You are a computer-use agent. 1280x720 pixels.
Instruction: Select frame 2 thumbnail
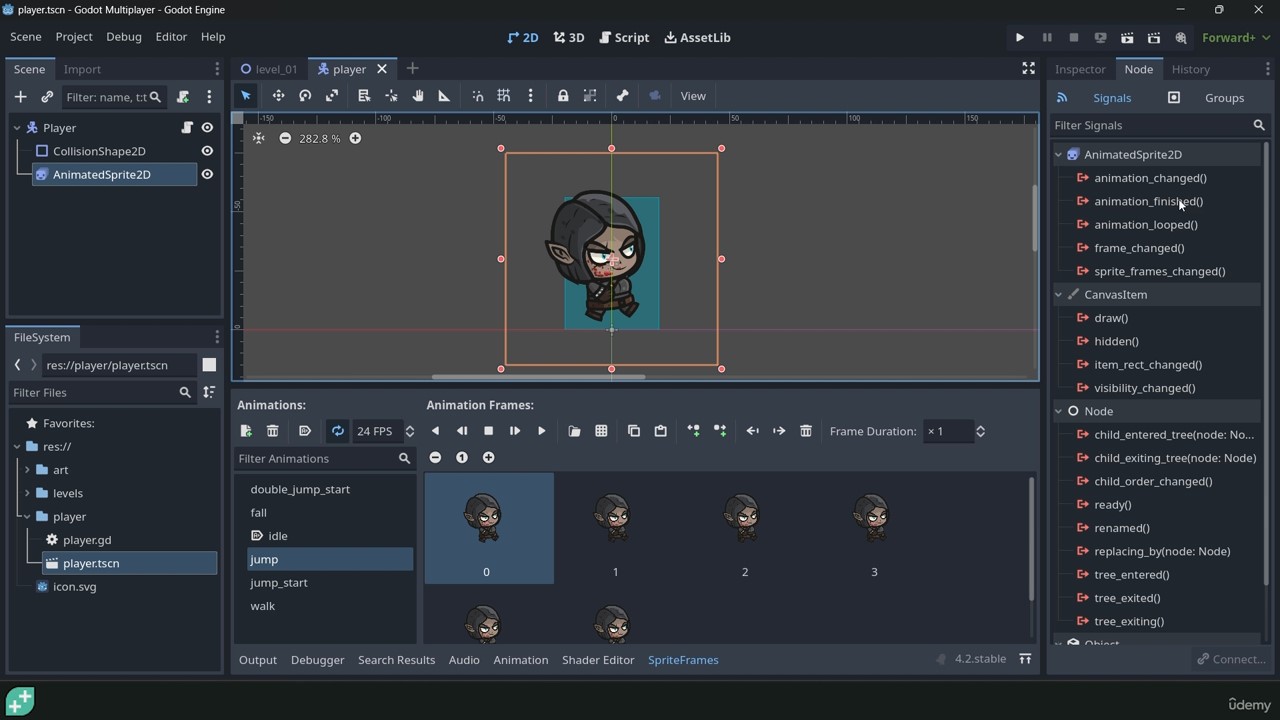click(744, 528)
